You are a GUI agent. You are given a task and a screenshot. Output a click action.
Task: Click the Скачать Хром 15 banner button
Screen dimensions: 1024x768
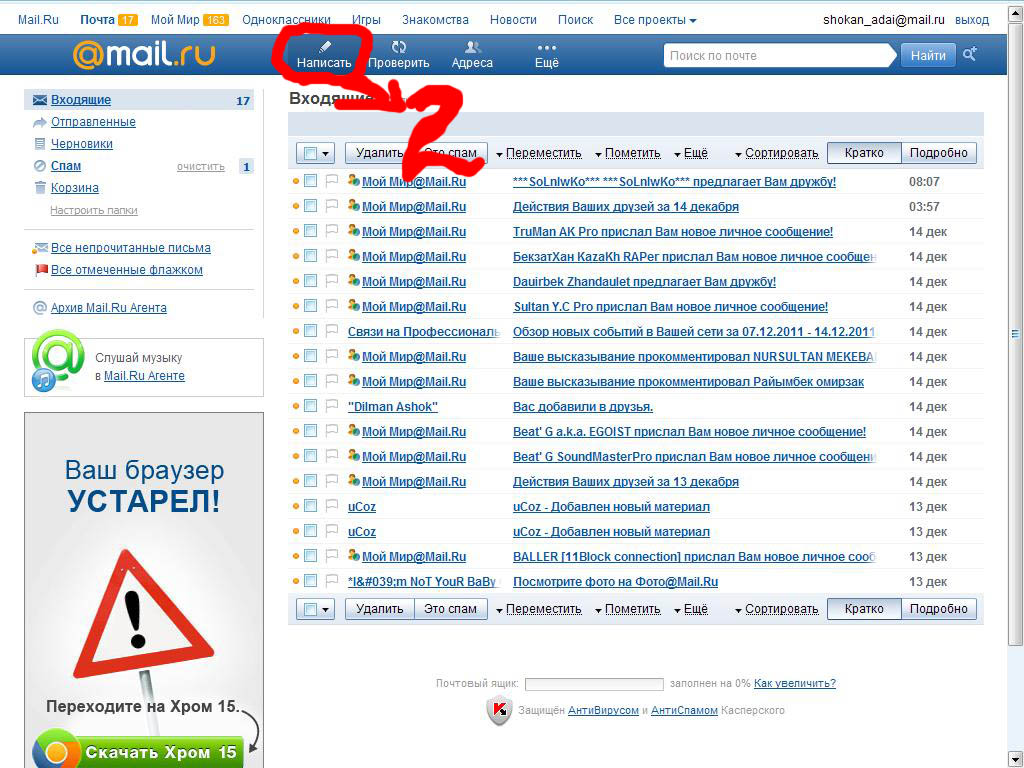pyautogui.click(x=138, y=752)
